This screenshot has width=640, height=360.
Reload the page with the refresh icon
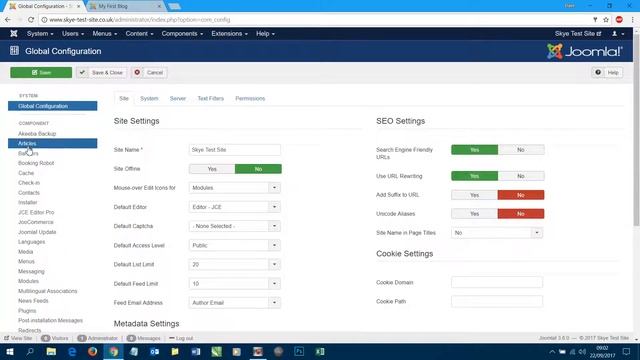31,20
